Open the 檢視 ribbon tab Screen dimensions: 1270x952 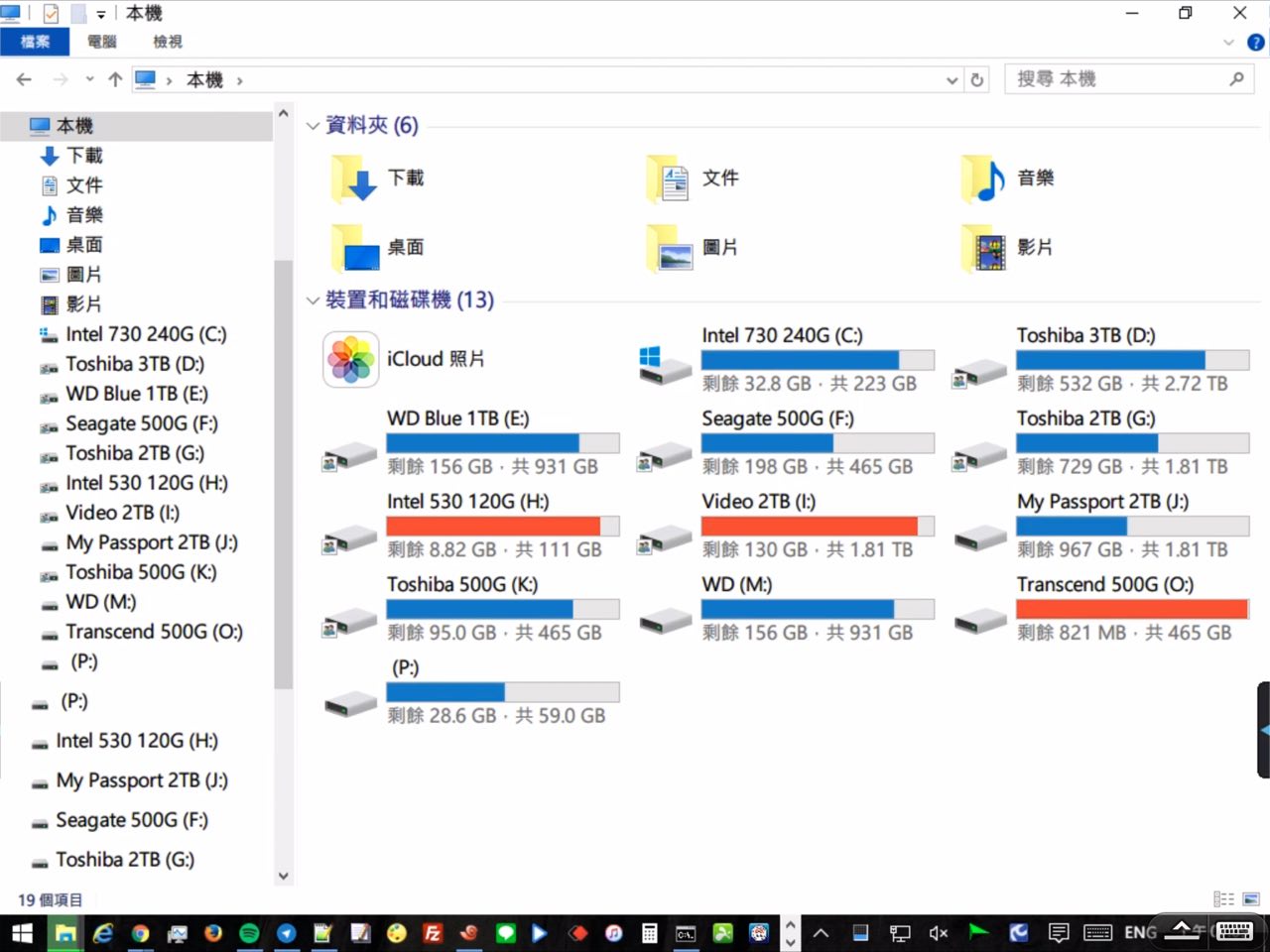(168, 42)
